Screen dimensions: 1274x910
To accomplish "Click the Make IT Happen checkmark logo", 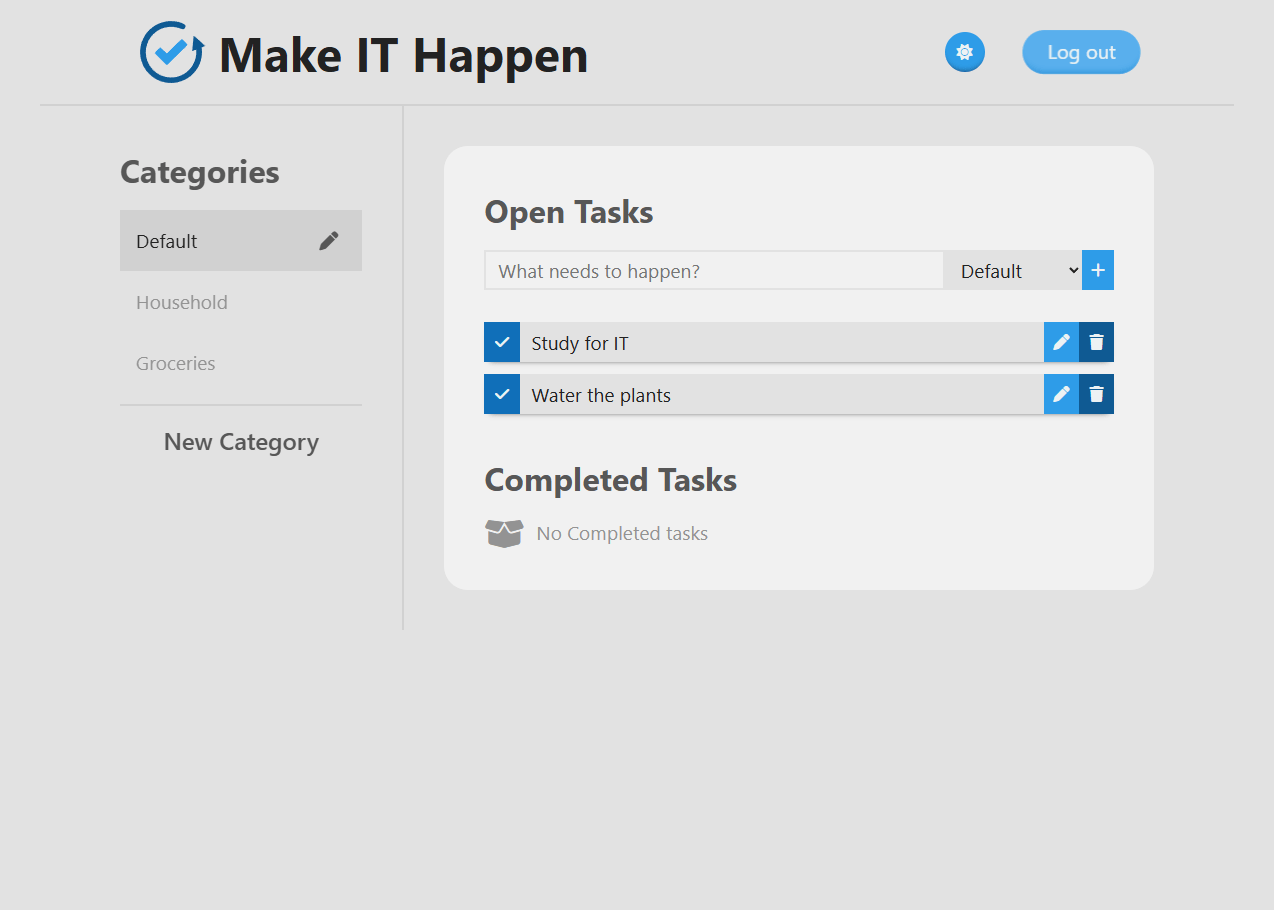I will [x=170, y=52].
